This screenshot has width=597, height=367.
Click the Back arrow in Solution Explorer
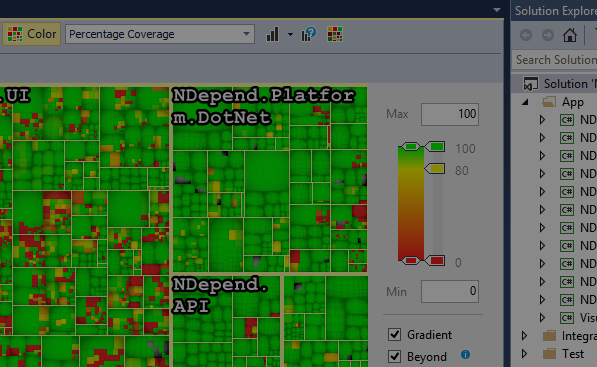click(526, 35)
